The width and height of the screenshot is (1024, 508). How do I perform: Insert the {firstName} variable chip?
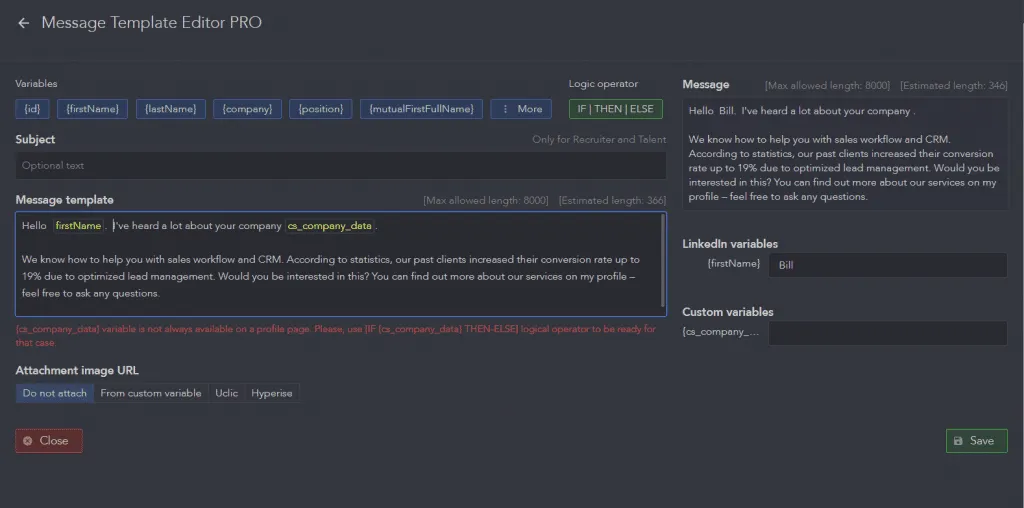coord(92,109)
